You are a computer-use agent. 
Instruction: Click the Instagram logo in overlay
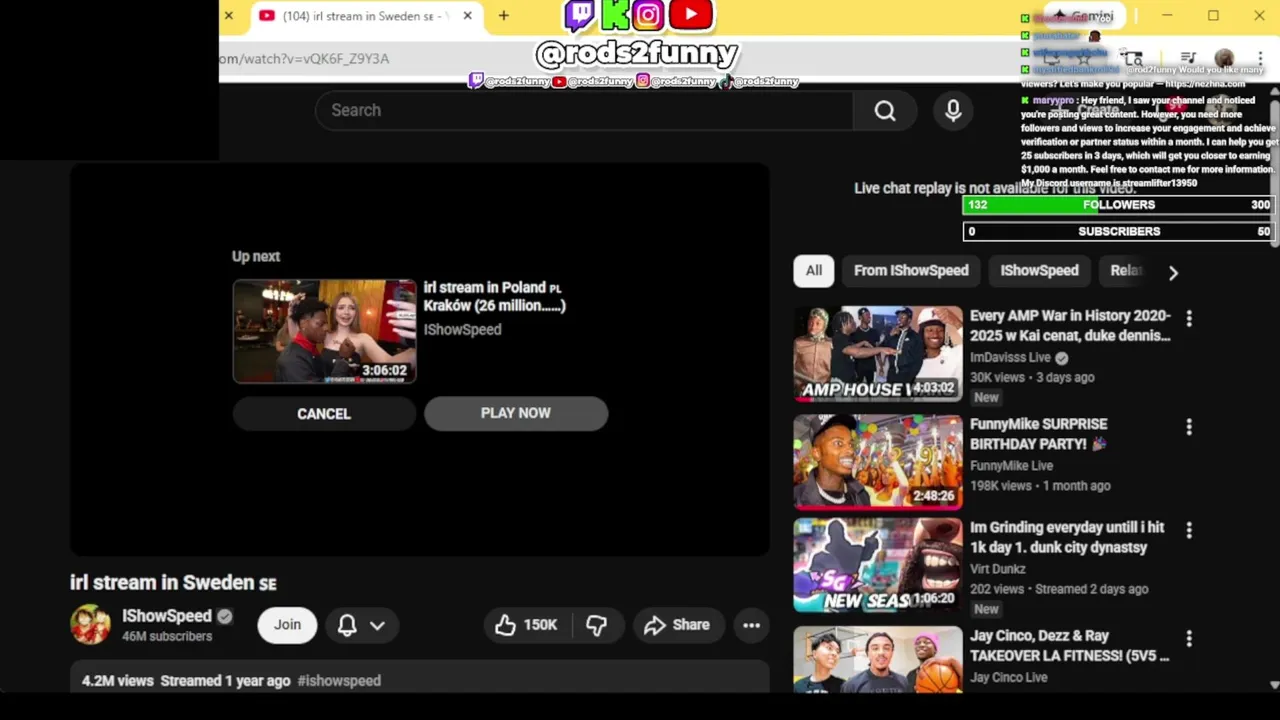click(648, 15)
